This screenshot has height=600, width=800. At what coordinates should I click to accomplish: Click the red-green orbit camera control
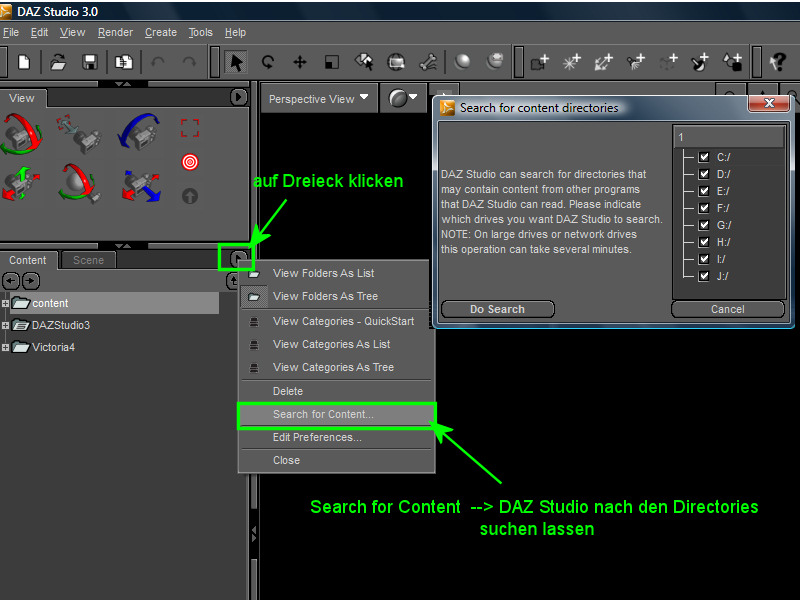[20, 135]
